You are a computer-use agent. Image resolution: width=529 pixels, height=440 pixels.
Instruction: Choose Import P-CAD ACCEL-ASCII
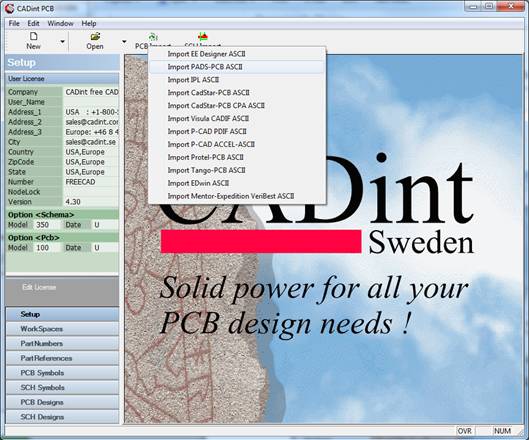(237, 144)
